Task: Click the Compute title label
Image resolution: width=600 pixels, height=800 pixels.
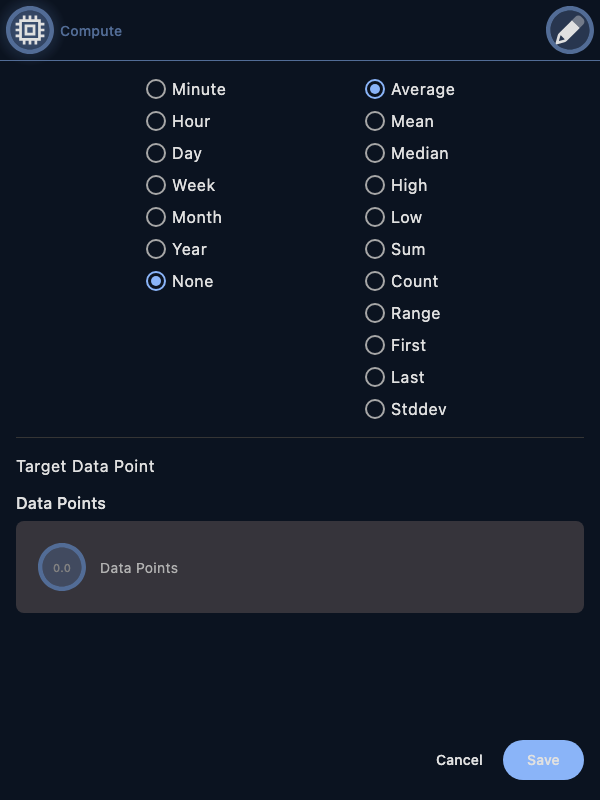Action: pos(91,31)
